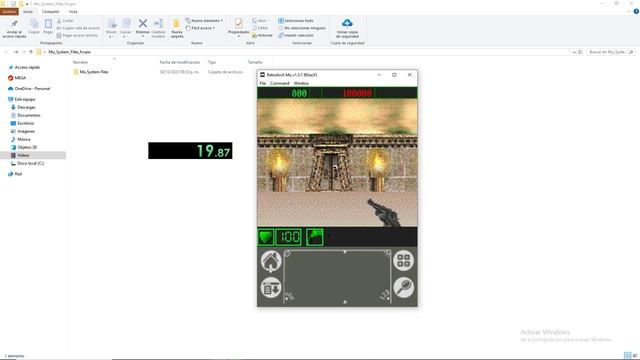640x360 pixels.
Task: Tap the green heart health icon
Action: 265,237
